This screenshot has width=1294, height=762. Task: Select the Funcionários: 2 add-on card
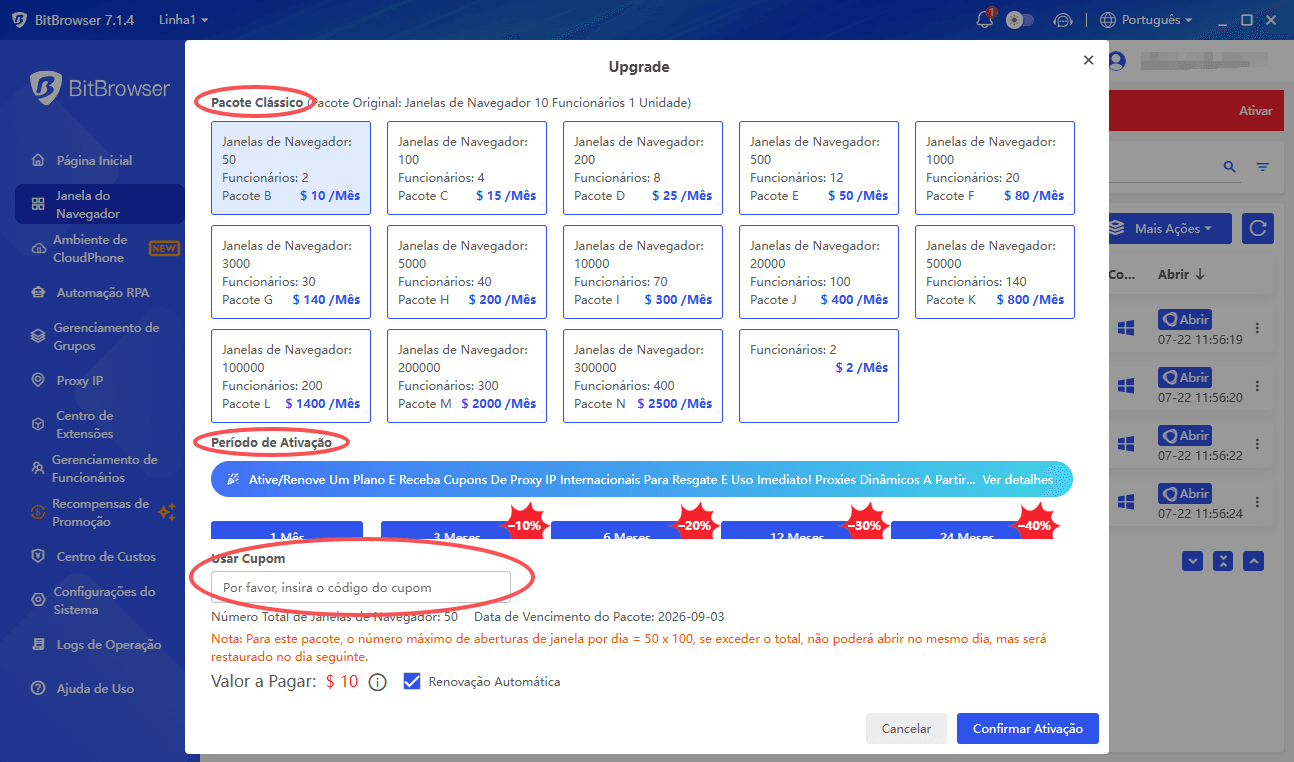tap(819, 376)
